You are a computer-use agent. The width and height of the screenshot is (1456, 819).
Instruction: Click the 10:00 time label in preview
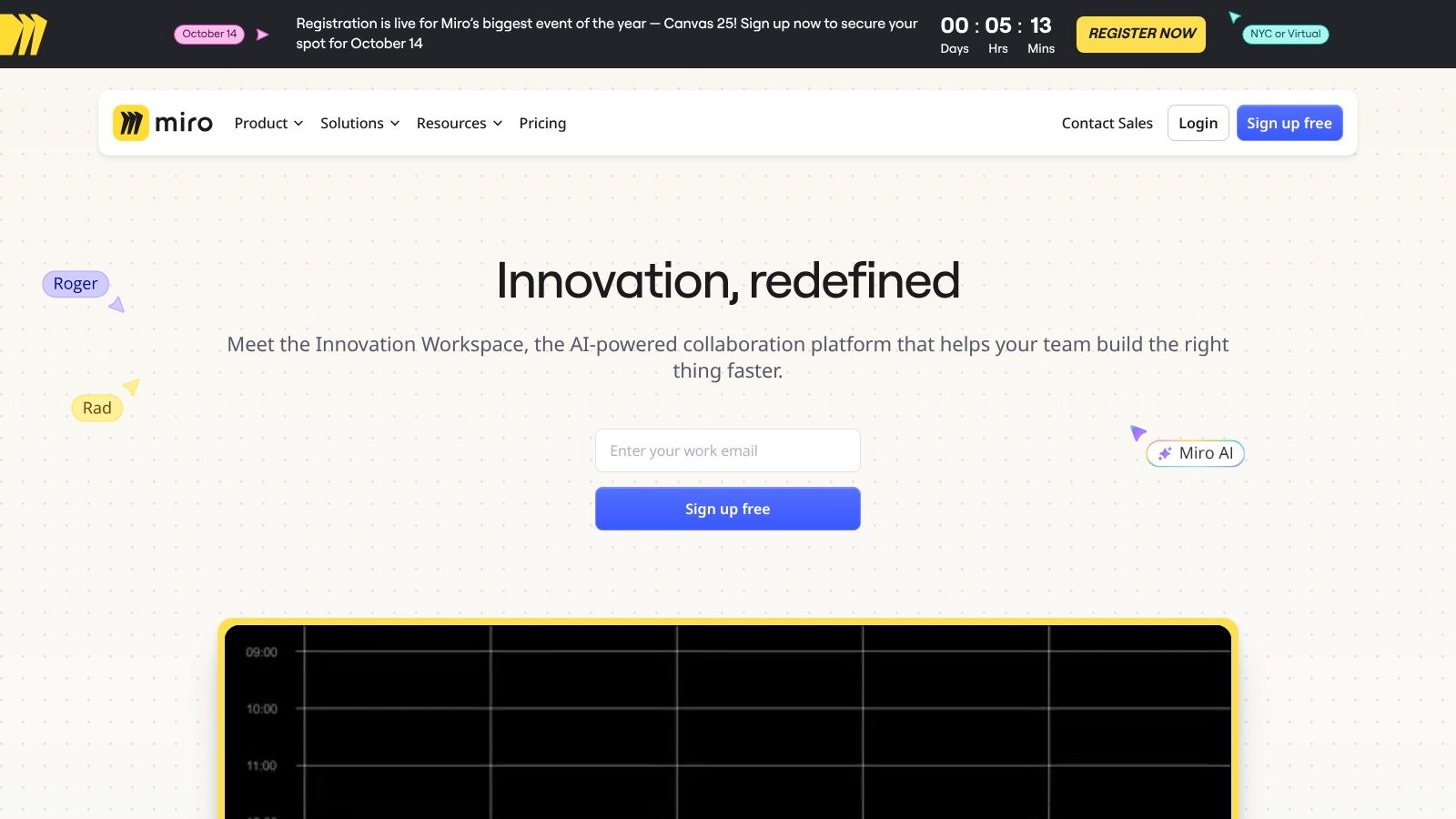click(261, 709)
